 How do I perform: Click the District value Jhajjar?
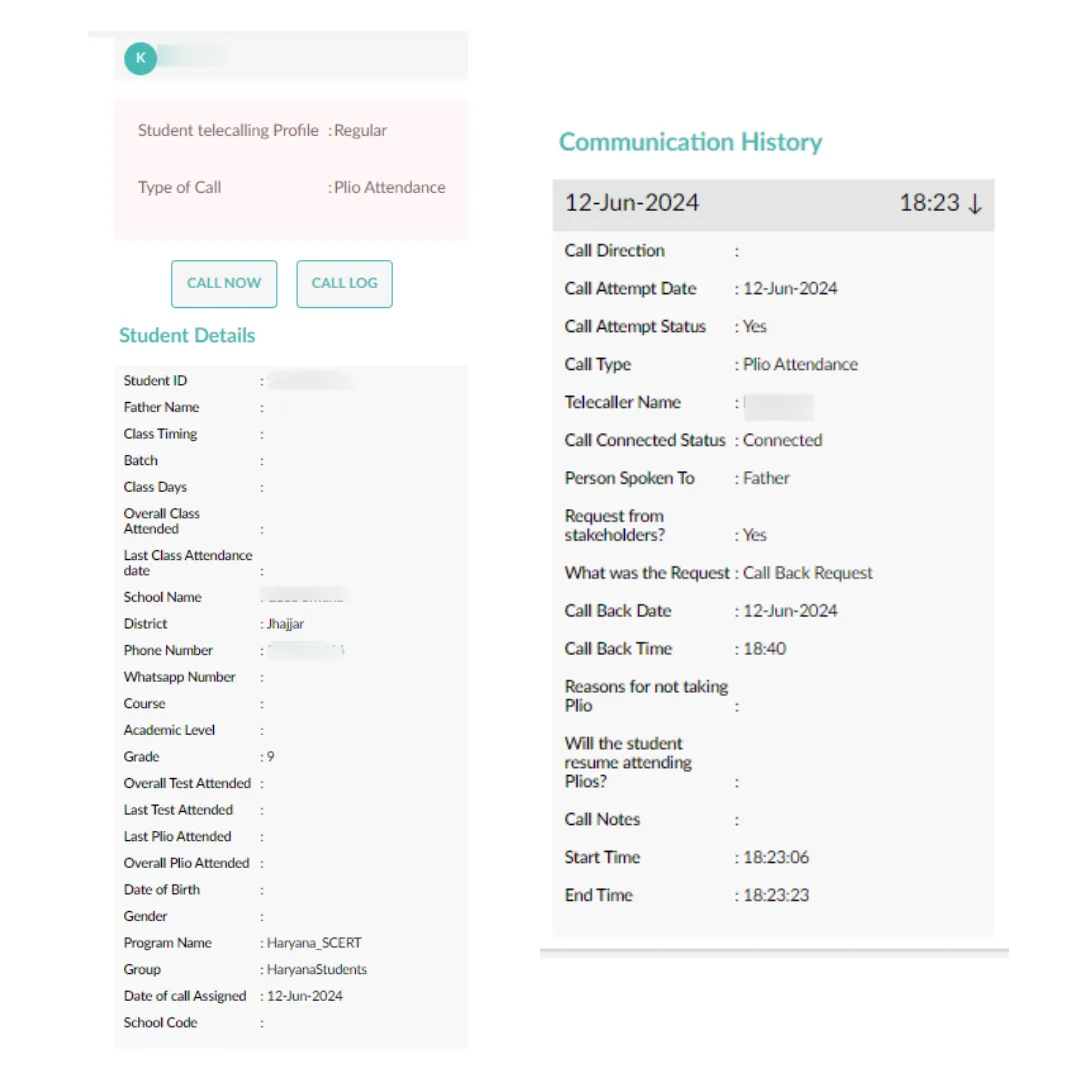point(285,624)
